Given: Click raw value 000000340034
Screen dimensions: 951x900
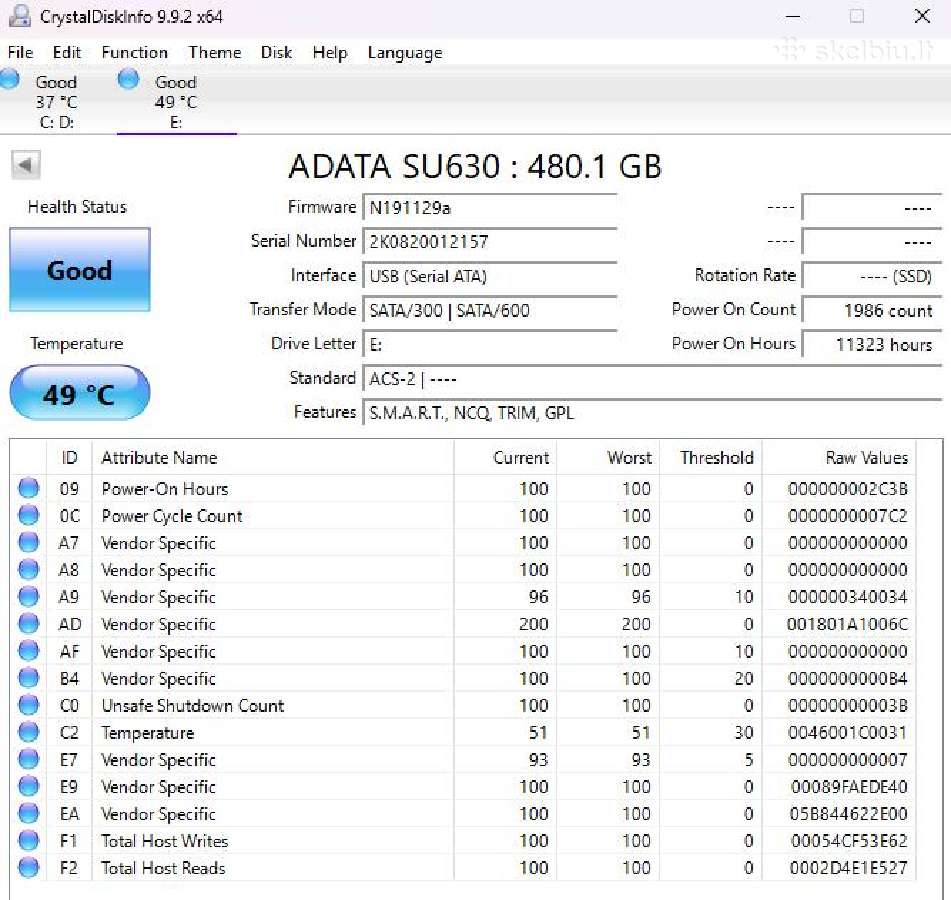Looking at the screenshot, I should [x=847, y=597].
